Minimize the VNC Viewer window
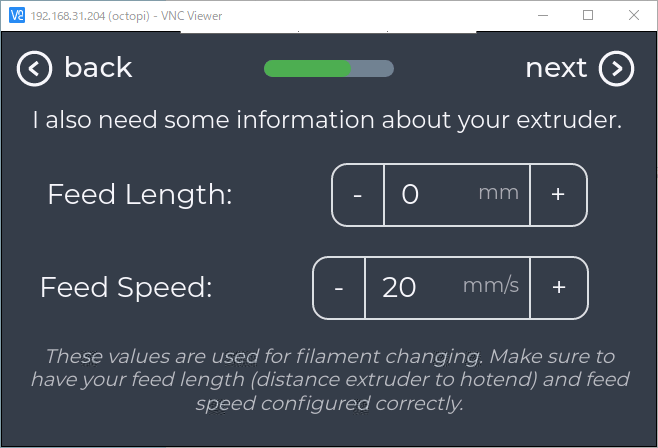This screenshot has width=658, height=448. click(x=543, y=16)
